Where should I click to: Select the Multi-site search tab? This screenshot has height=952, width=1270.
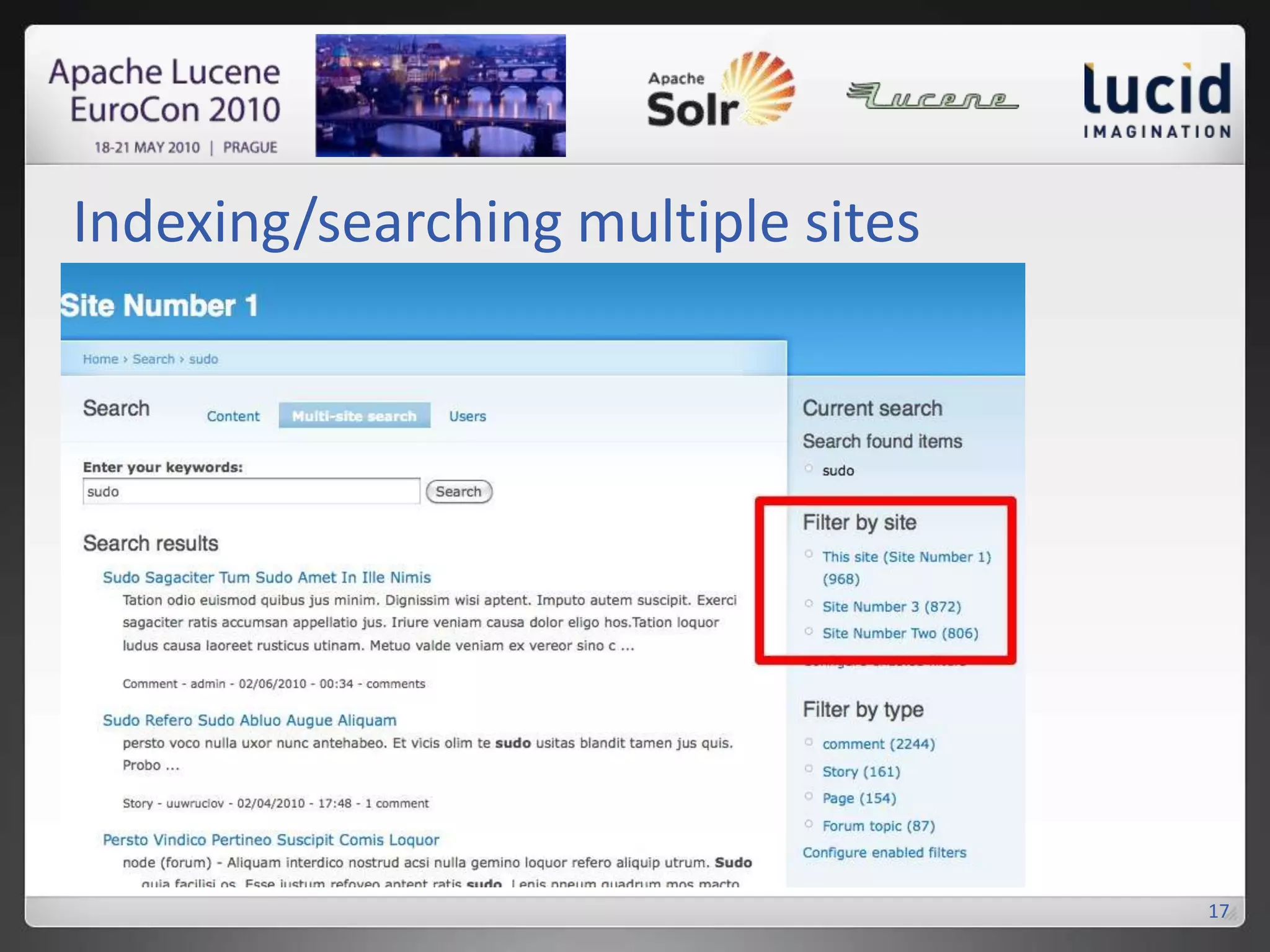[x=354, y=415]
